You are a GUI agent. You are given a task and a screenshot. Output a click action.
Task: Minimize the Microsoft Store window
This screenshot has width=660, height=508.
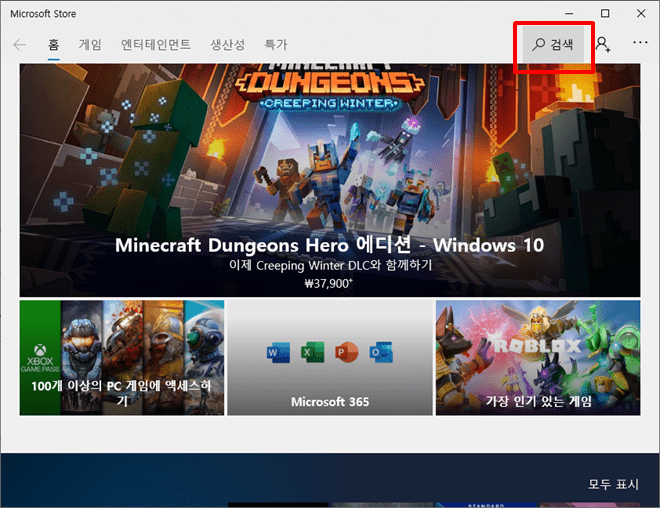pos(569,13)
